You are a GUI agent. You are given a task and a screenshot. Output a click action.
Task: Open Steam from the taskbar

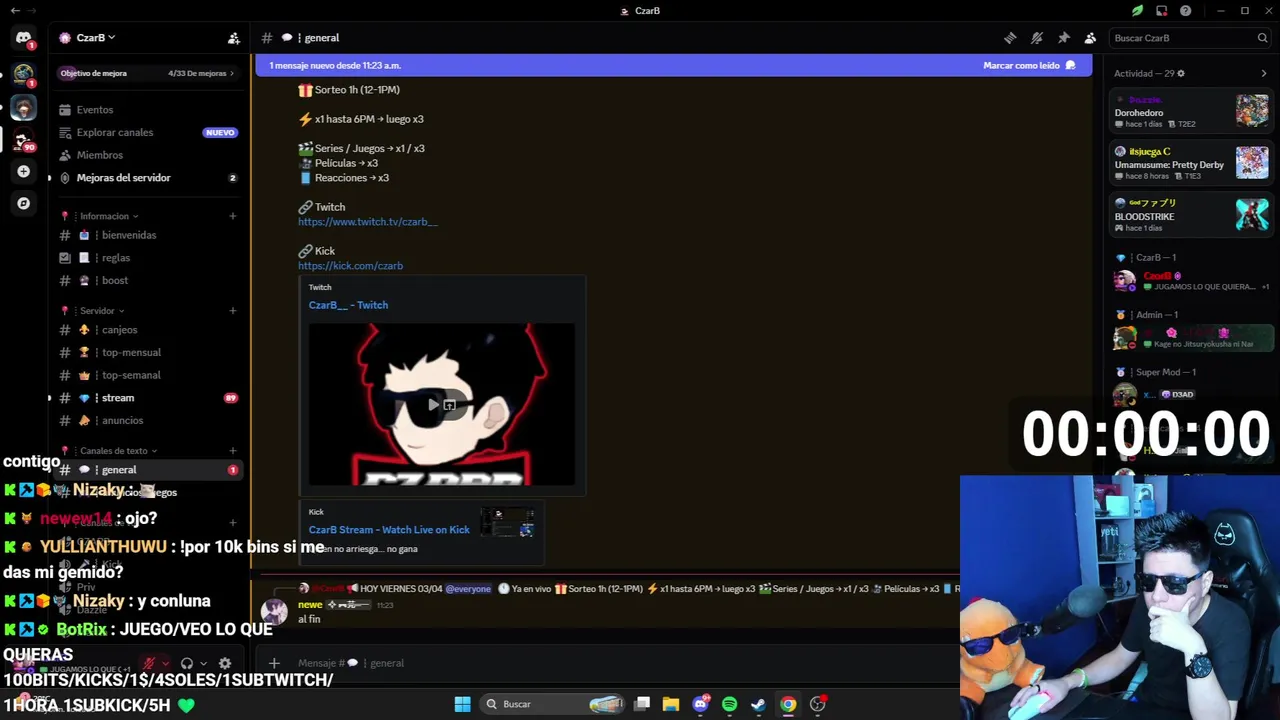pos(758,704)
